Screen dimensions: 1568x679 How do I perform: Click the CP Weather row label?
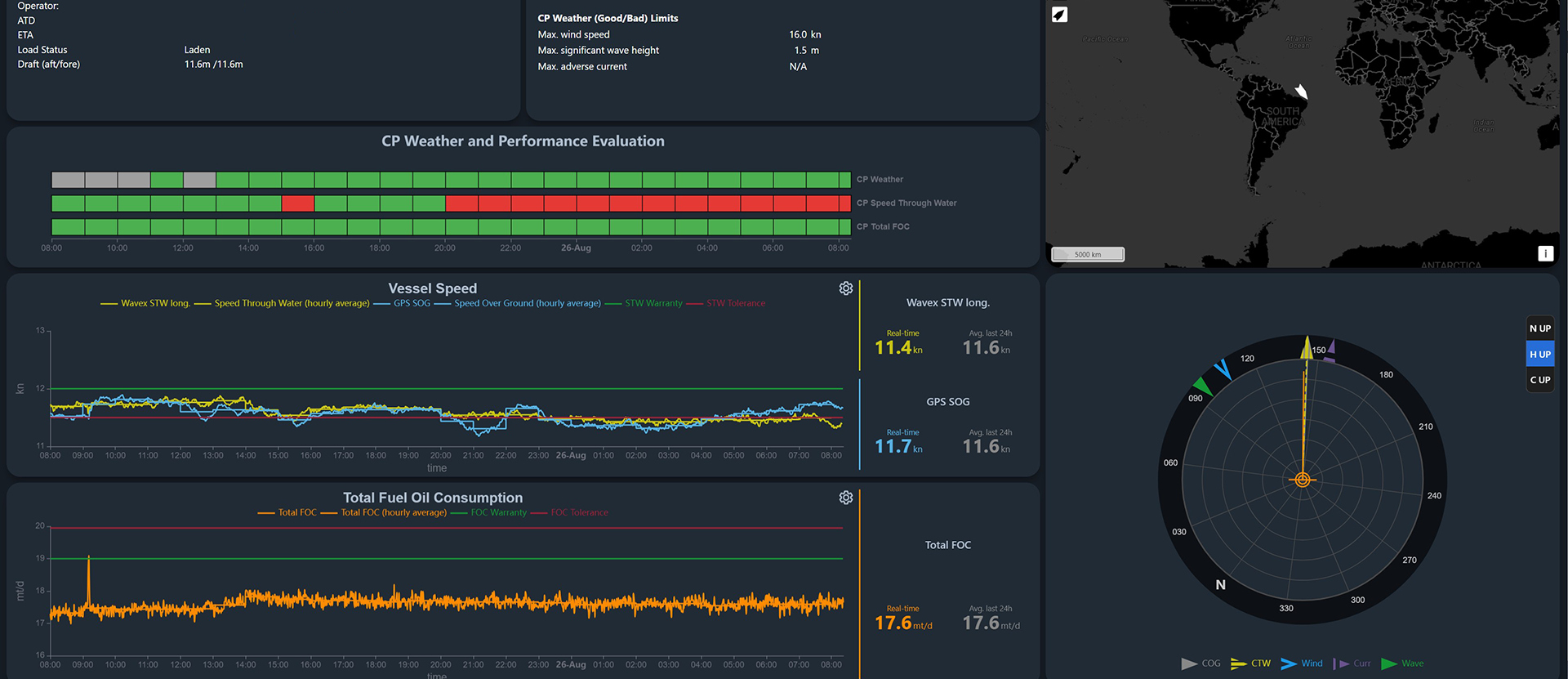(880, 180)
